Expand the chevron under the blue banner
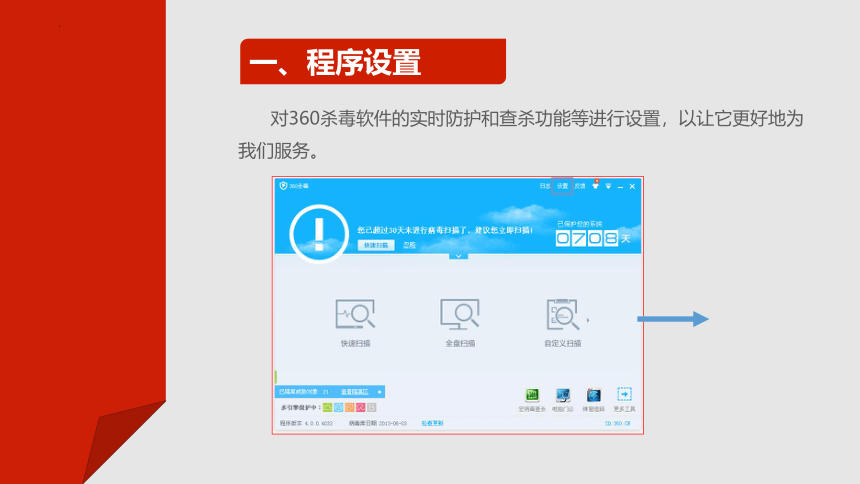 [x=459, y=256]
